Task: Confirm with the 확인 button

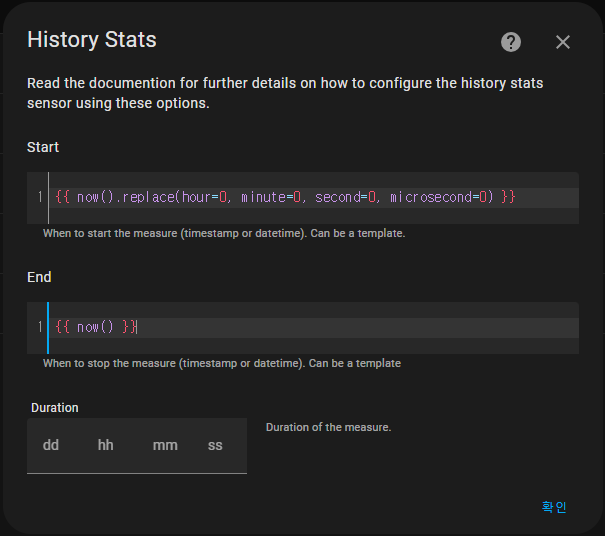Action: (x=554, y=507)
